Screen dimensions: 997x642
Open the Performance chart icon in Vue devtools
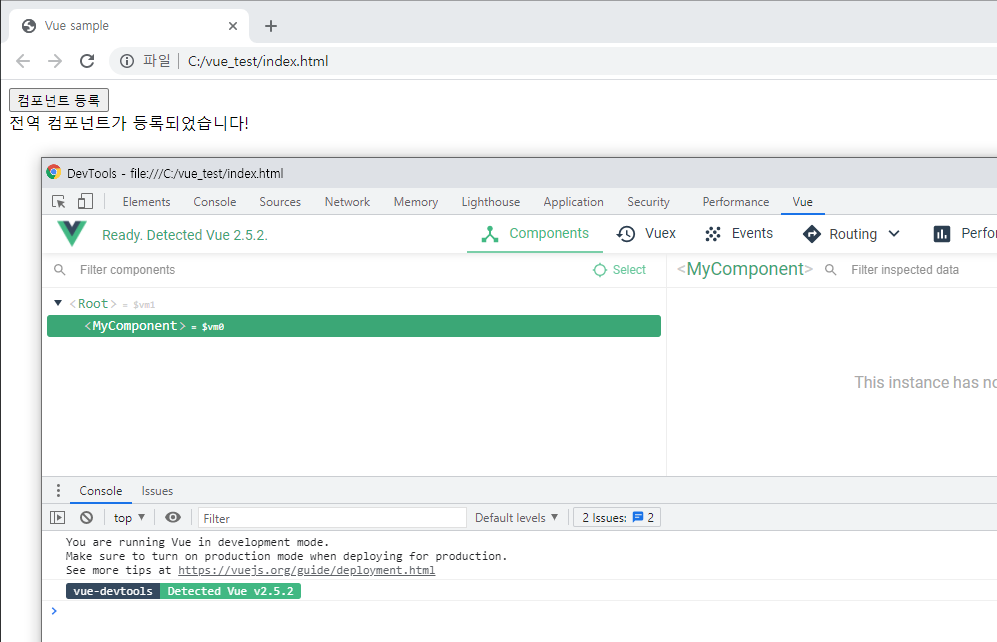(x=942, y=234)
